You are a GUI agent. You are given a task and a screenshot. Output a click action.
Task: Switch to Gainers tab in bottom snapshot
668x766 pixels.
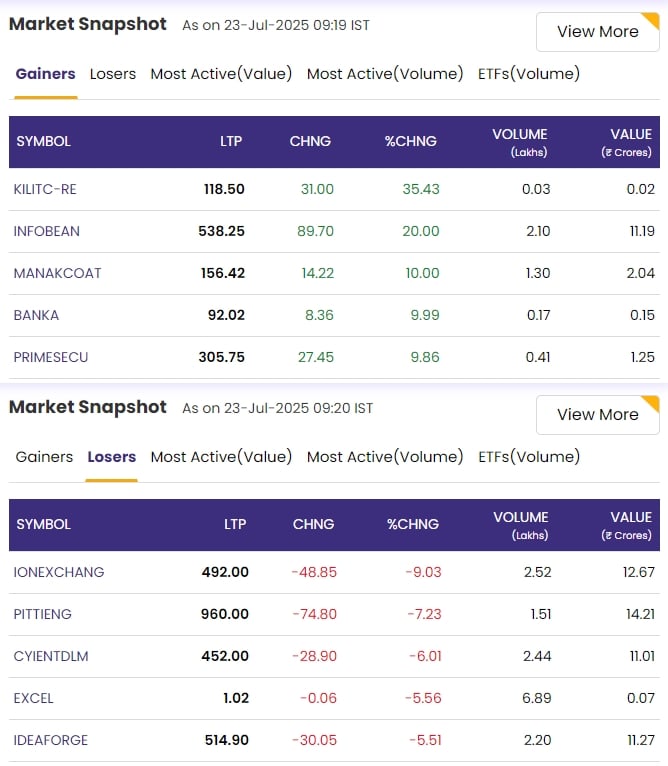coord(44,457)
